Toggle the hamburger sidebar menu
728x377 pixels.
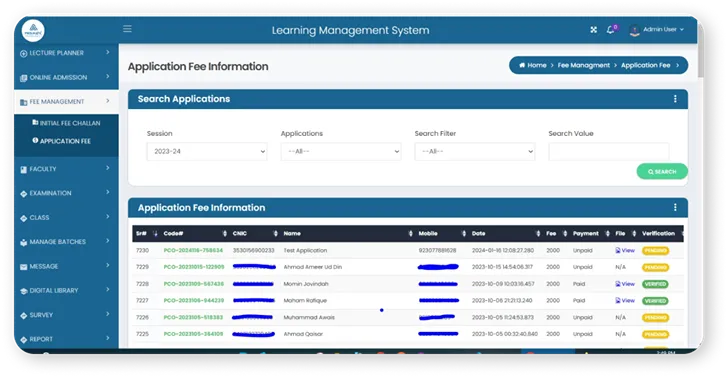[x=127, y=29]
